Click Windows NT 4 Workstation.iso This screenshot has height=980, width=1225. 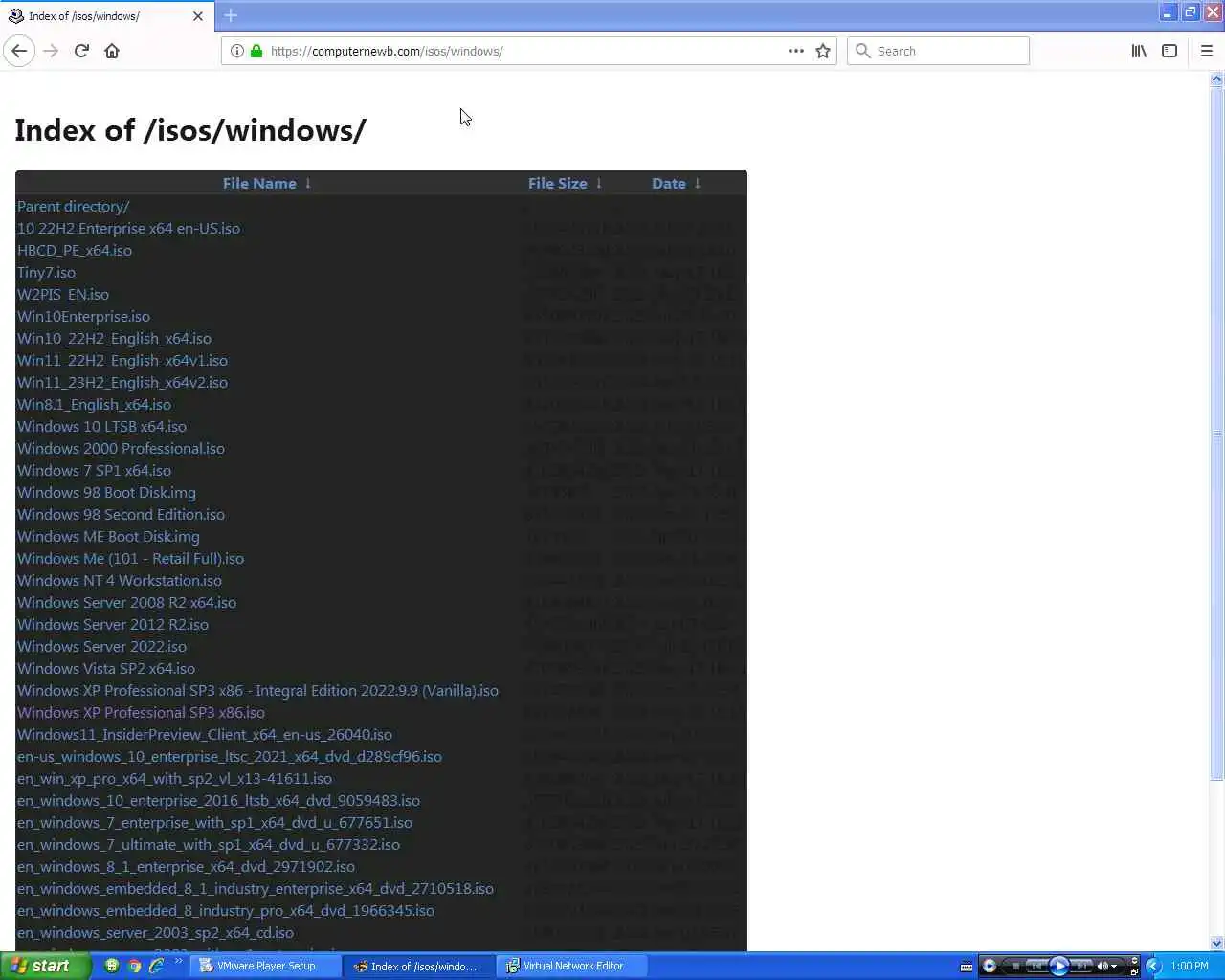[x=120, y=580]
